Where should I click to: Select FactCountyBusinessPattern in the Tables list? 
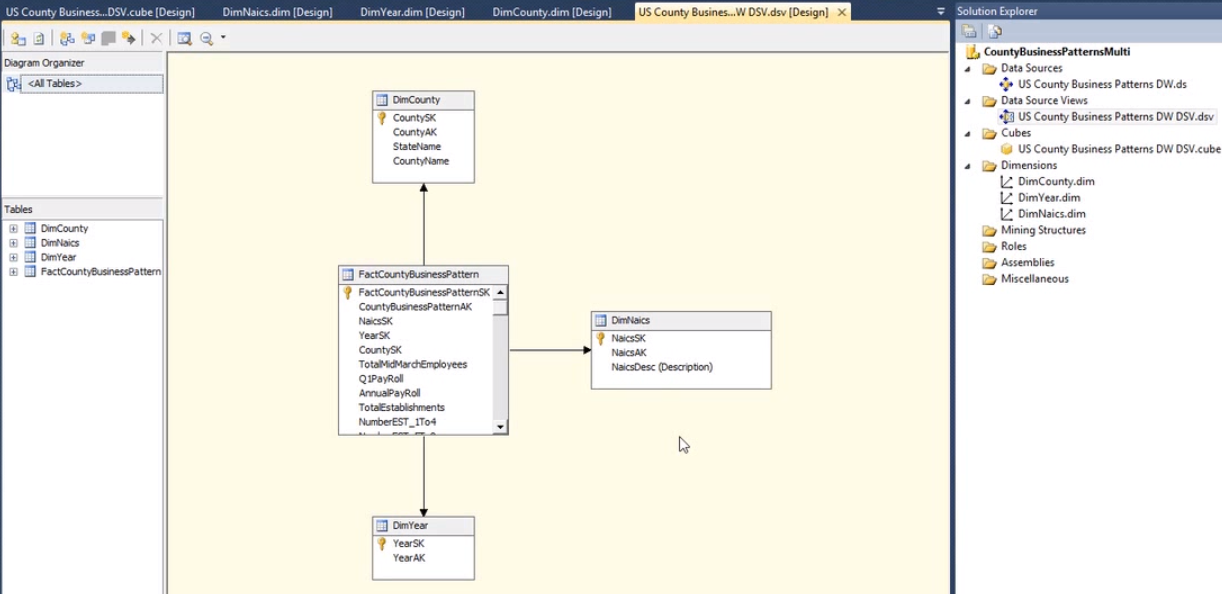click(100, 270)
